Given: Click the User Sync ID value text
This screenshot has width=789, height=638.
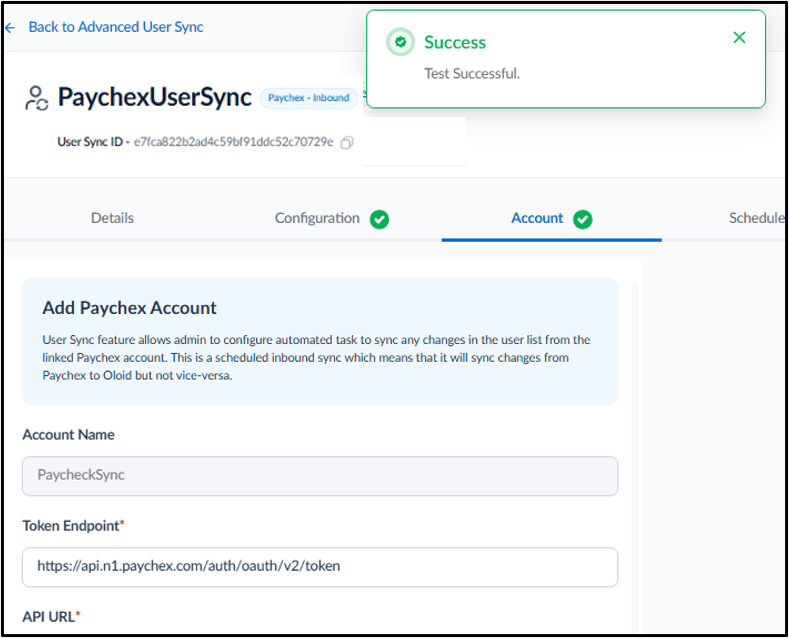Looking at the screenshot, I should point(233,142).
